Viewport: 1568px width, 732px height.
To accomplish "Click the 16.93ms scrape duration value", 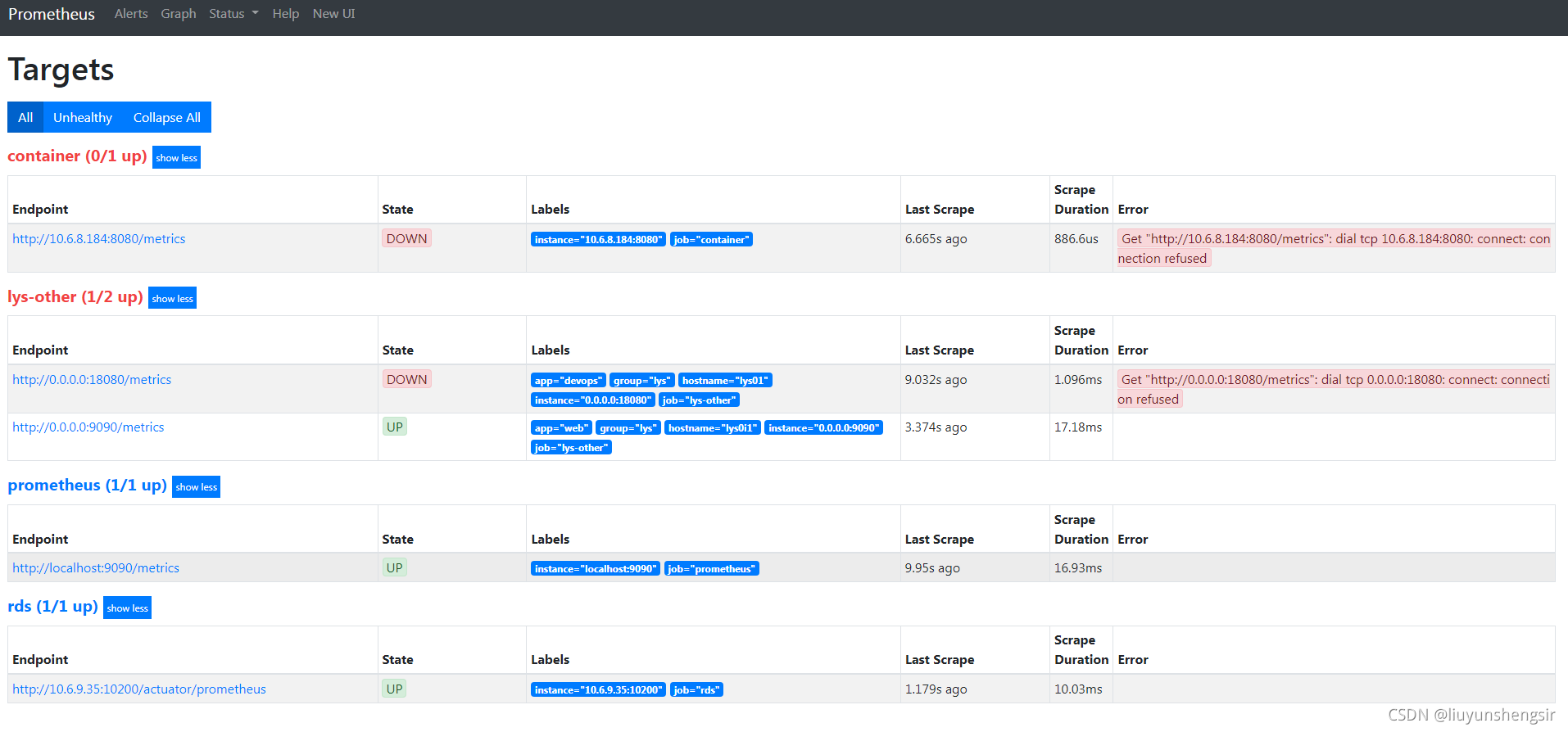I will pos(1078,568).
